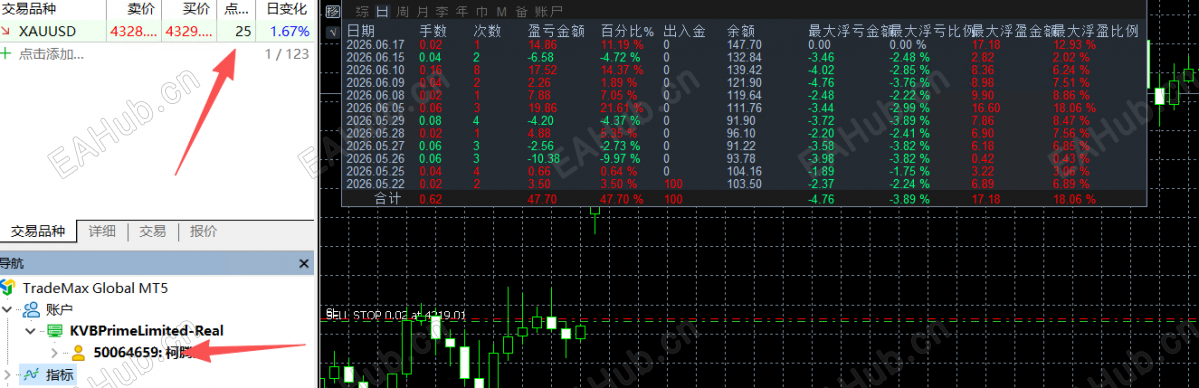Click the 2026.06.15 date row
The height and width of the screenshot is (388, 1199).
[x=376, y=57]
